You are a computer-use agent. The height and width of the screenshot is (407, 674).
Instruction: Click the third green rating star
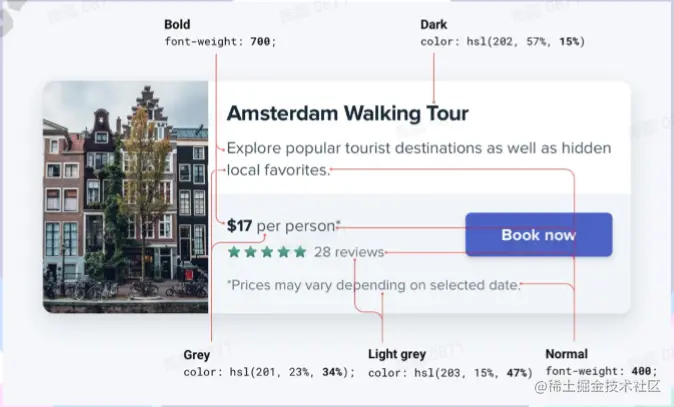click(x=267, y=251)
